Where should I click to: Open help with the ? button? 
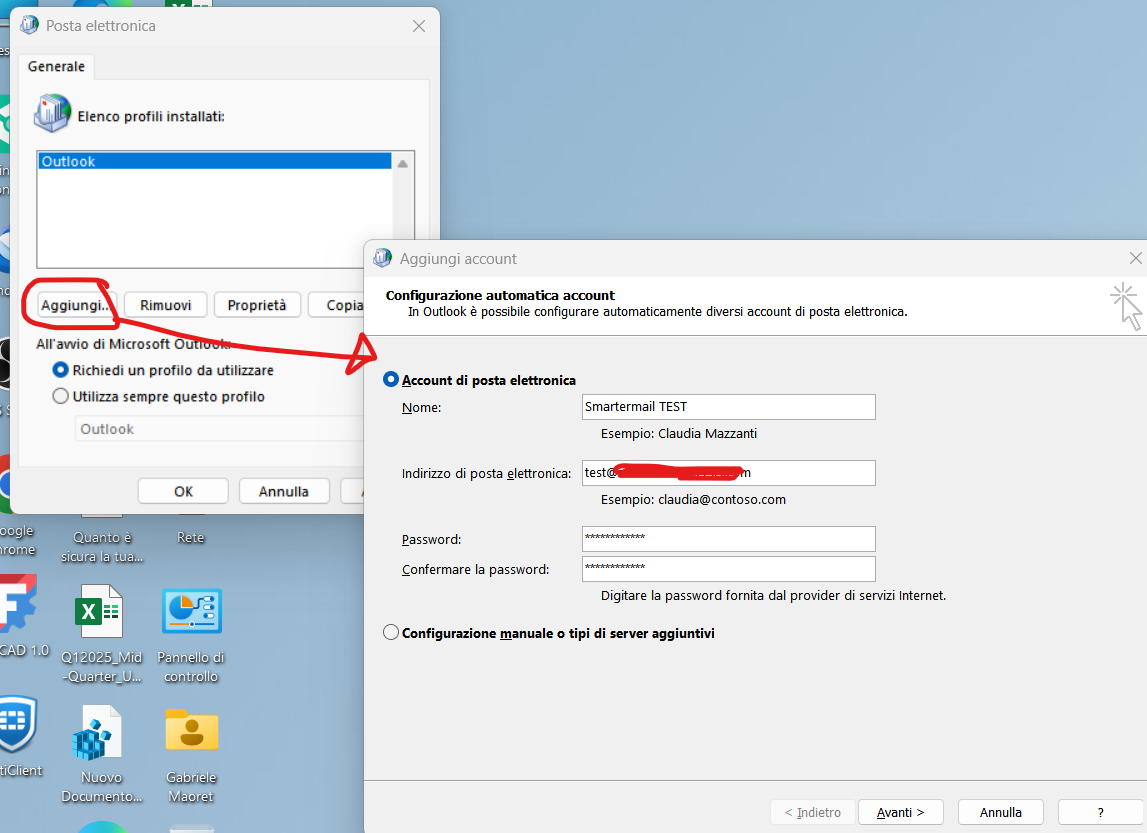point(1100,813)
